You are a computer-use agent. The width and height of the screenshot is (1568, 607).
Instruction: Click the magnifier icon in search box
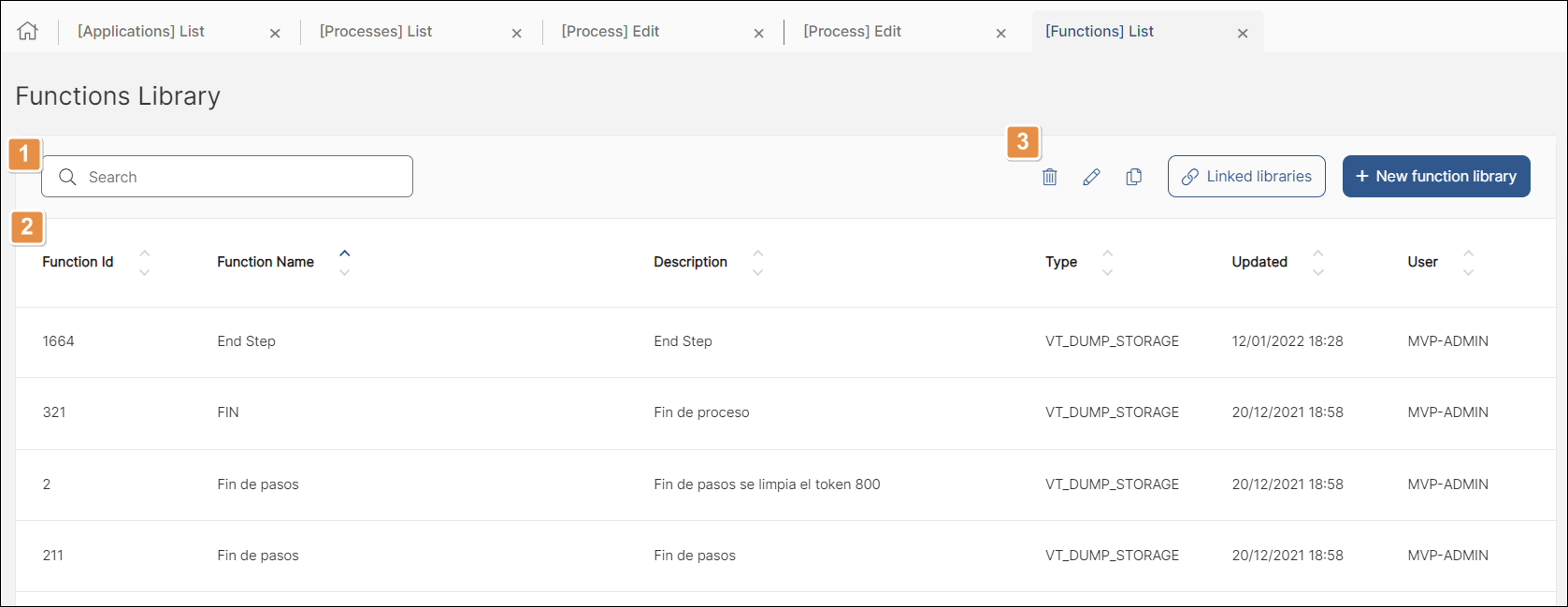point(67,177)
